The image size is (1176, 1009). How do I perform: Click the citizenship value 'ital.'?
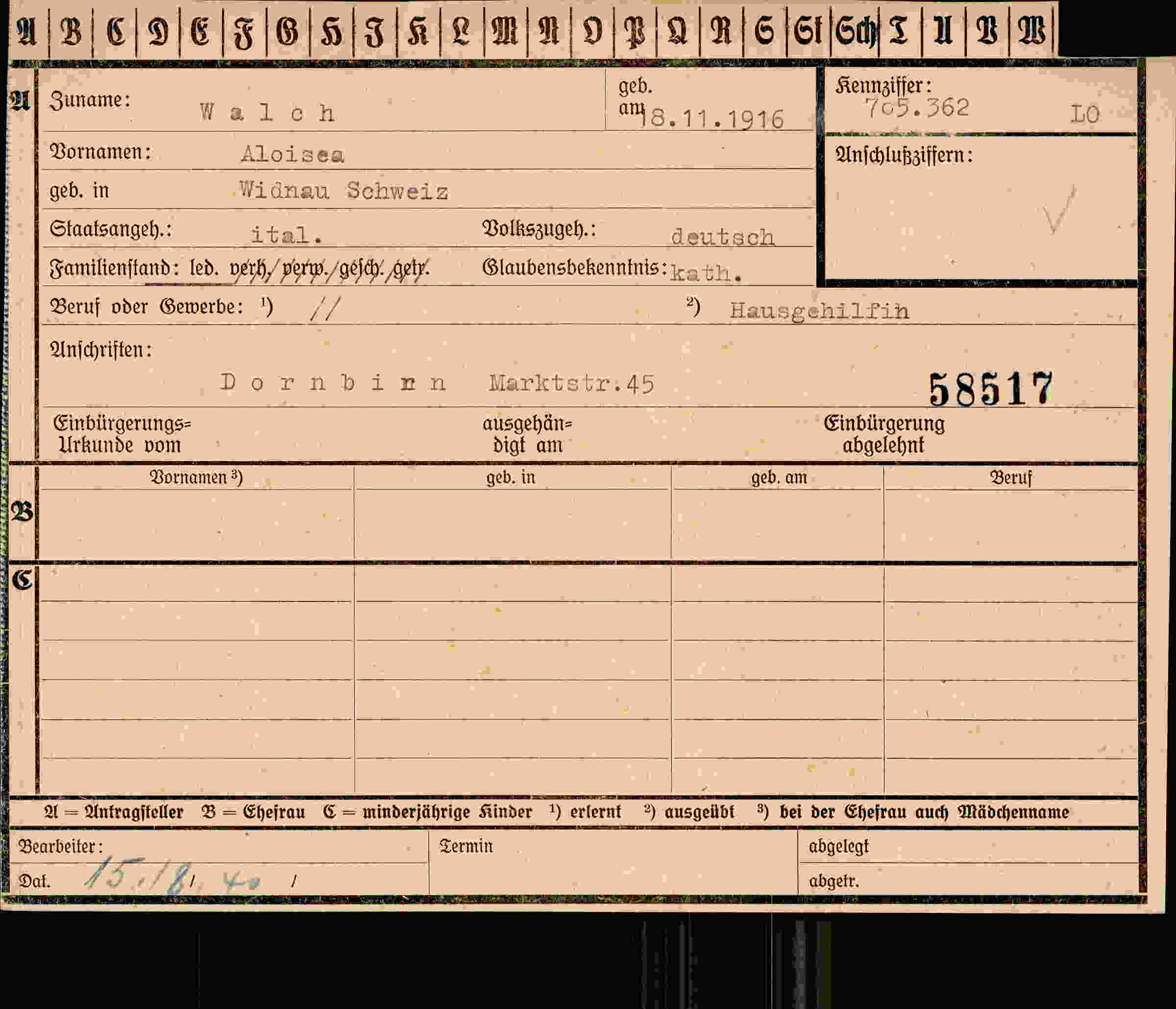pos(287,234)
